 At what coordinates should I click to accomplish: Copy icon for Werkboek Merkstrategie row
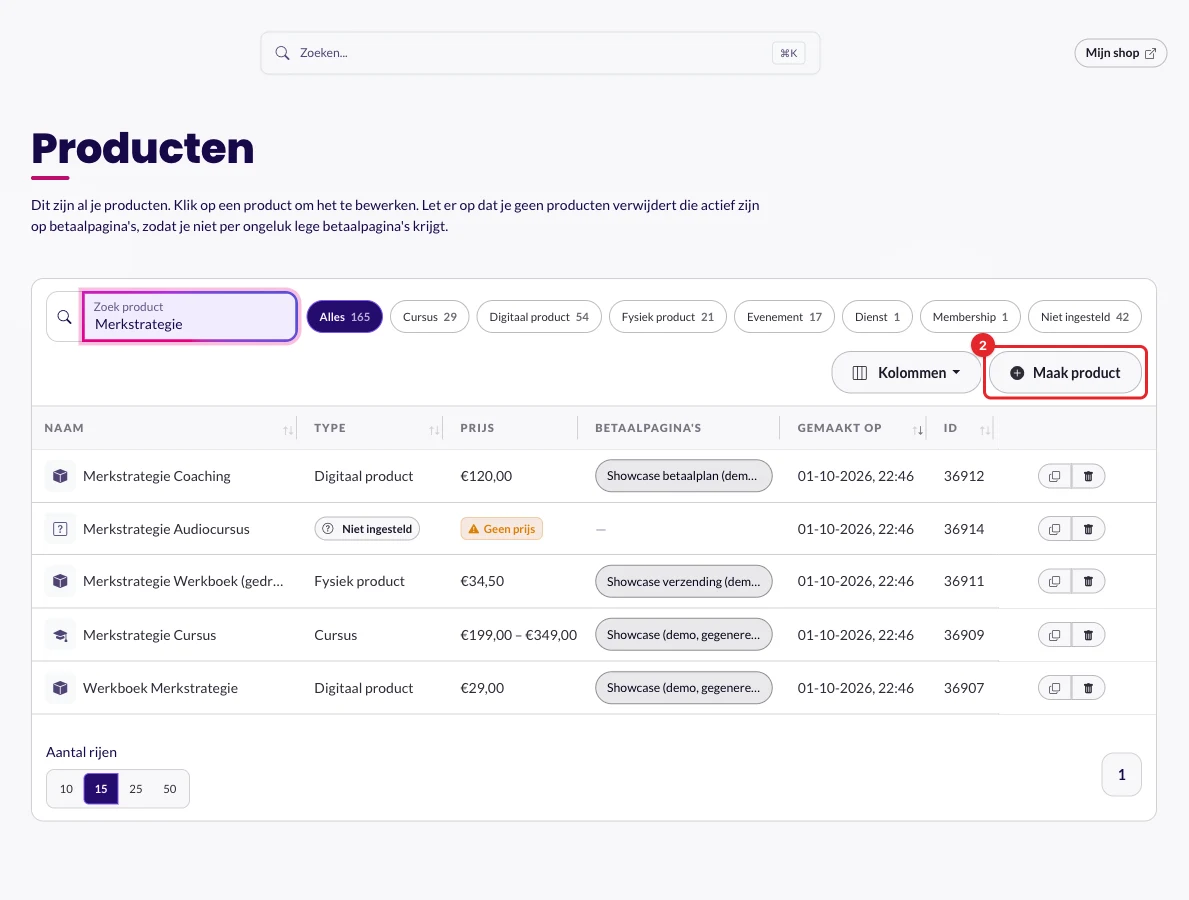point(1054,688)
